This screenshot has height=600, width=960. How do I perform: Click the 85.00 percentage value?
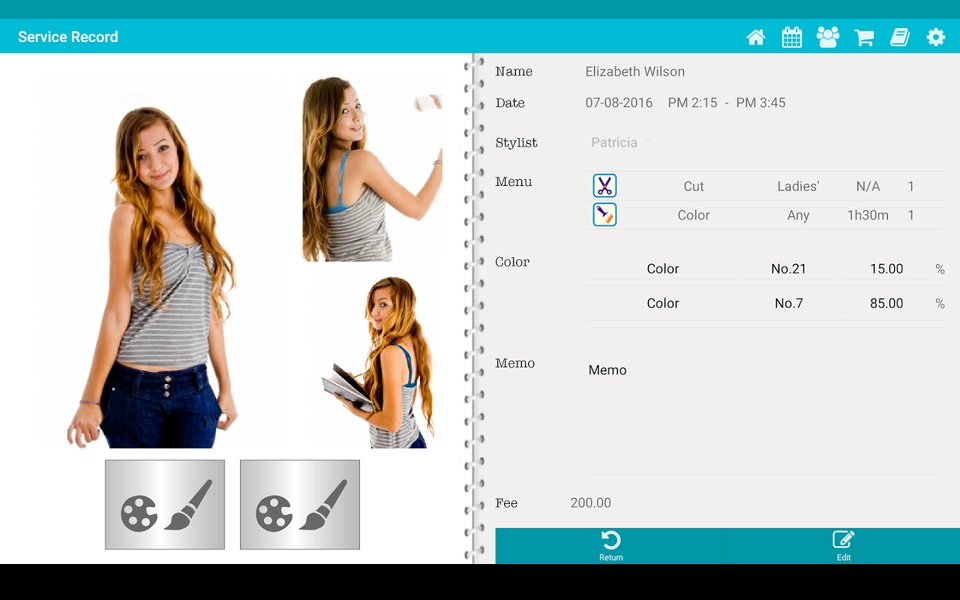coord(887,303)
